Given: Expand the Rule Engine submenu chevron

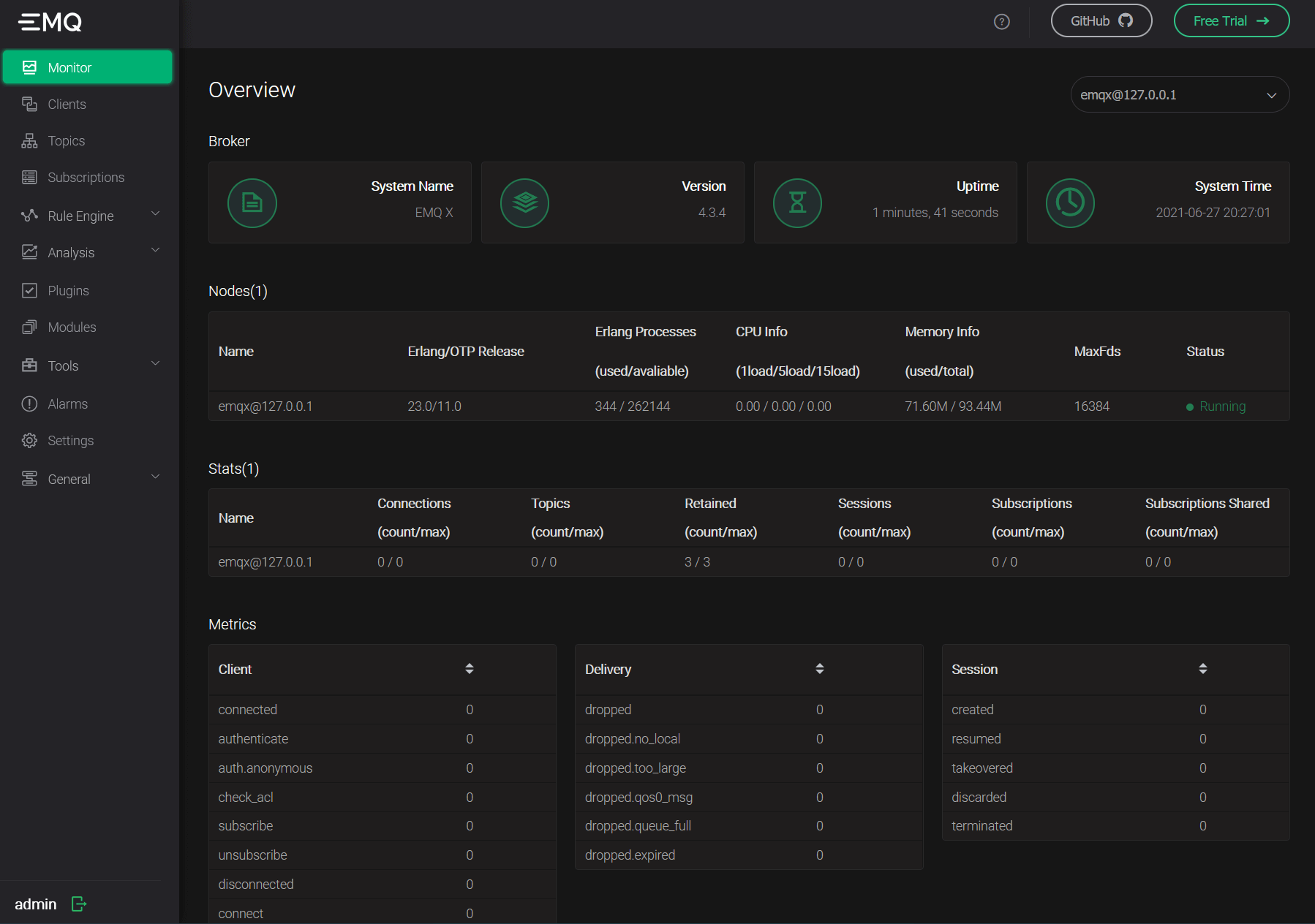Looking at the screenshot, I should click(x=155, y=214).
